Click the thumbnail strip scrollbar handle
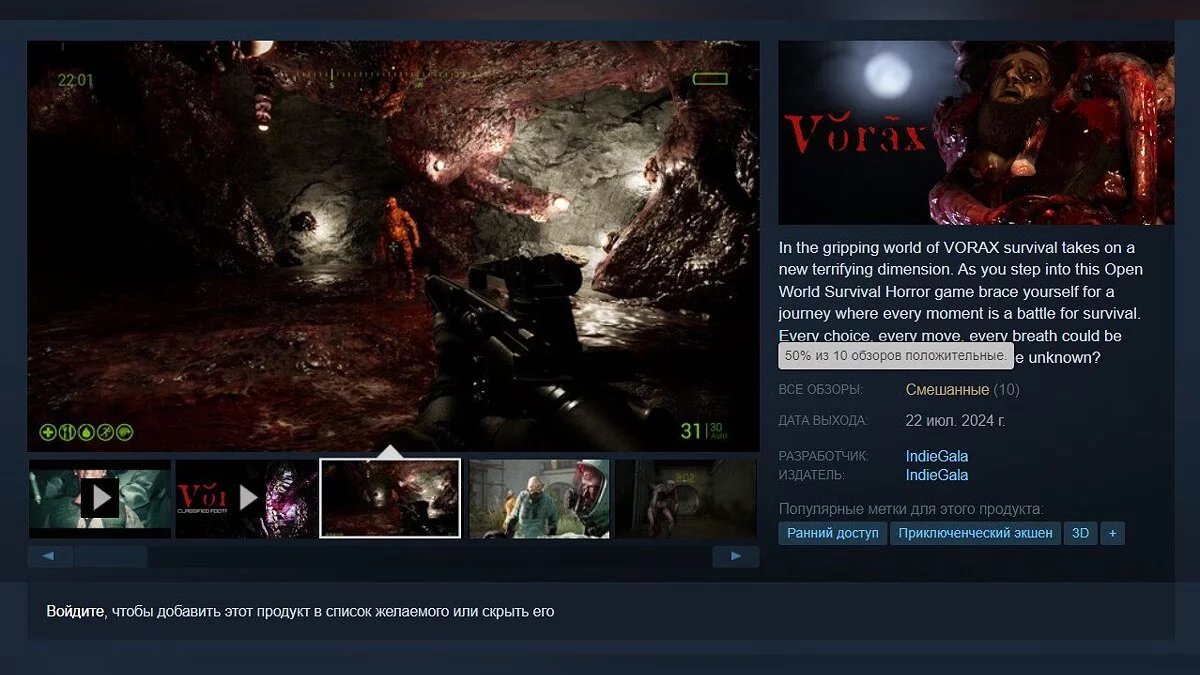This screenshot has width=1200, height=675. pos(111,556)
